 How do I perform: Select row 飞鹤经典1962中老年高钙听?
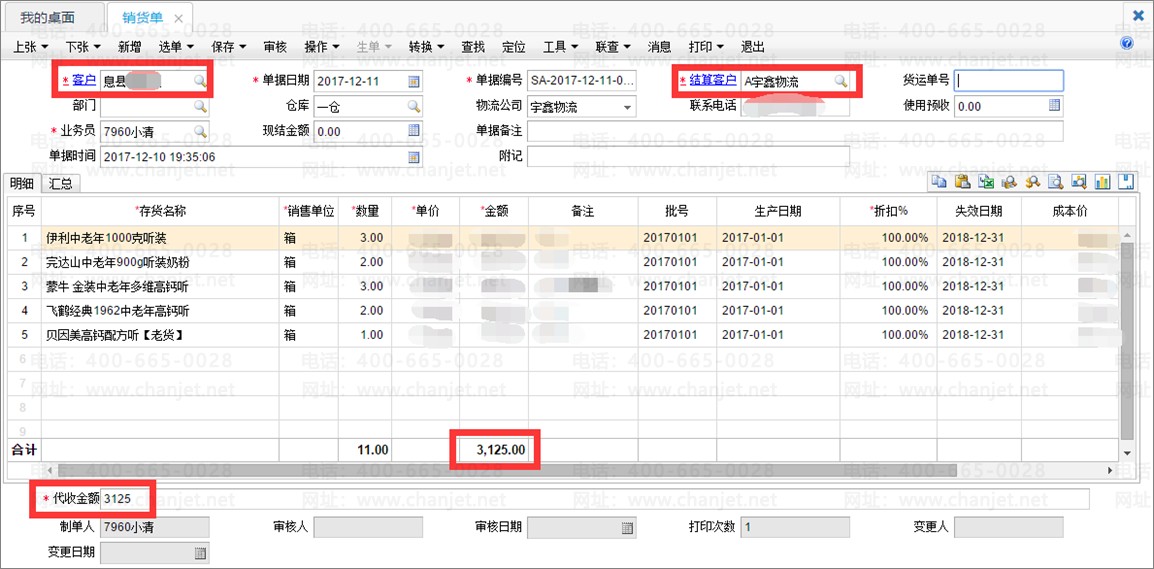point(564,311)
